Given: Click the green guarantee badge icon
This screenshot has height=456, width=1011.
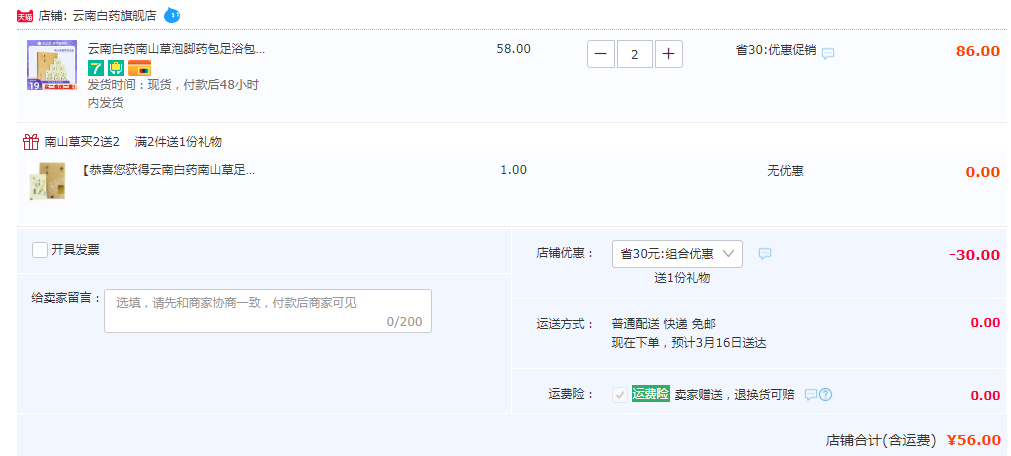Looking at the screenshot, I should [116, 68].
